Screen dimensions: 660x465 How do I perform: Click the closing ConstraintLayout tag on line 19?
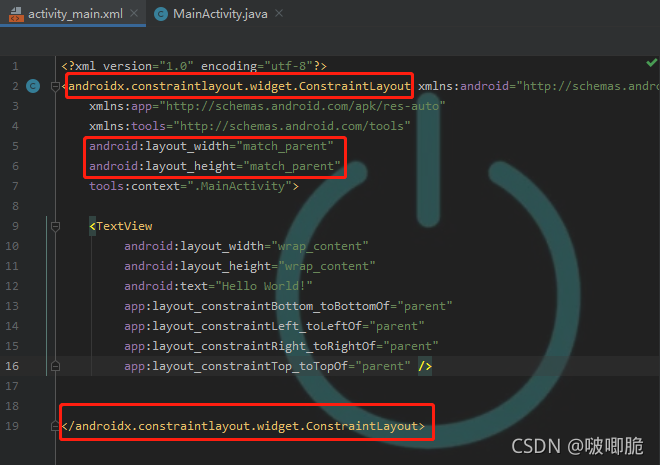[x=243, y=426]
